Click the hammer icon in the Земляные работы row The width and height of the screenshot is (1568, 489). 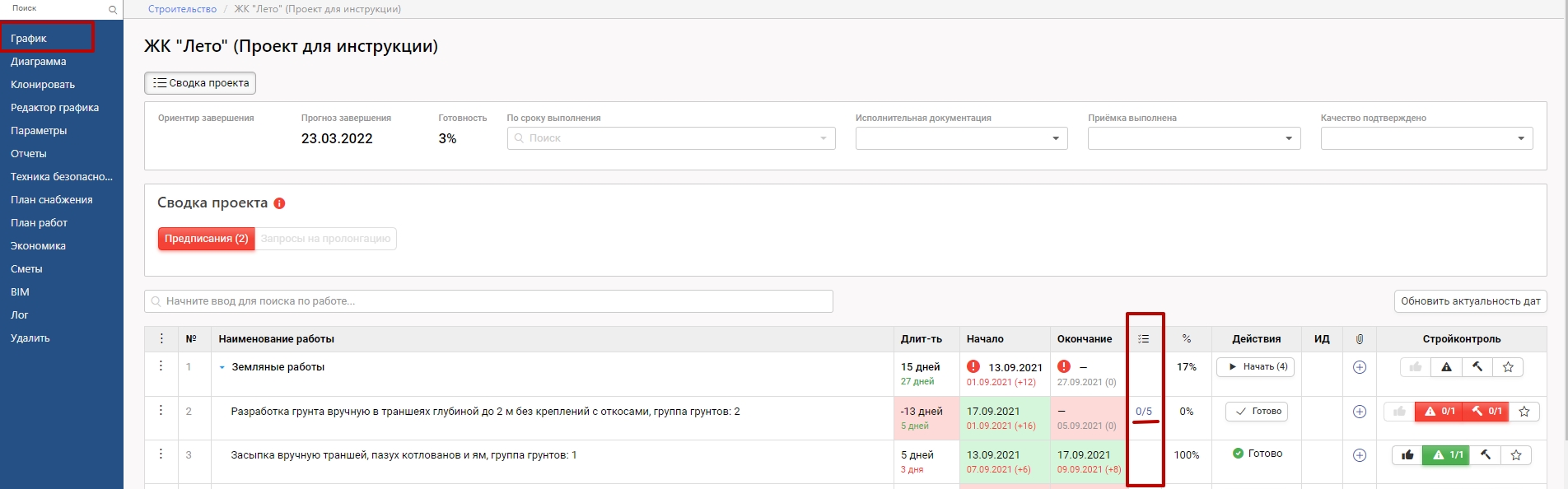coord(1477,367)
